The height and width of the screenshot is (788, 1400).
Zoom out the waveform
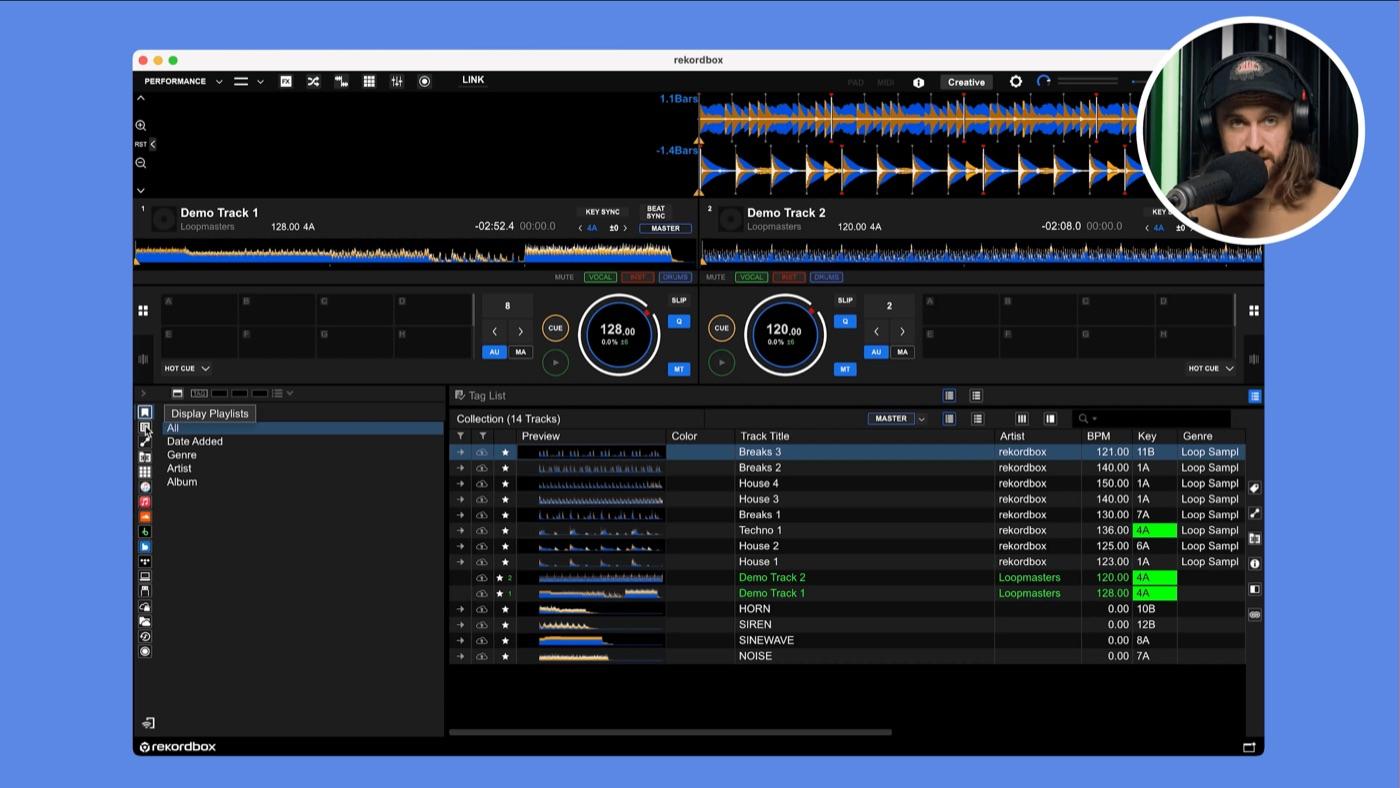point(141,163)
